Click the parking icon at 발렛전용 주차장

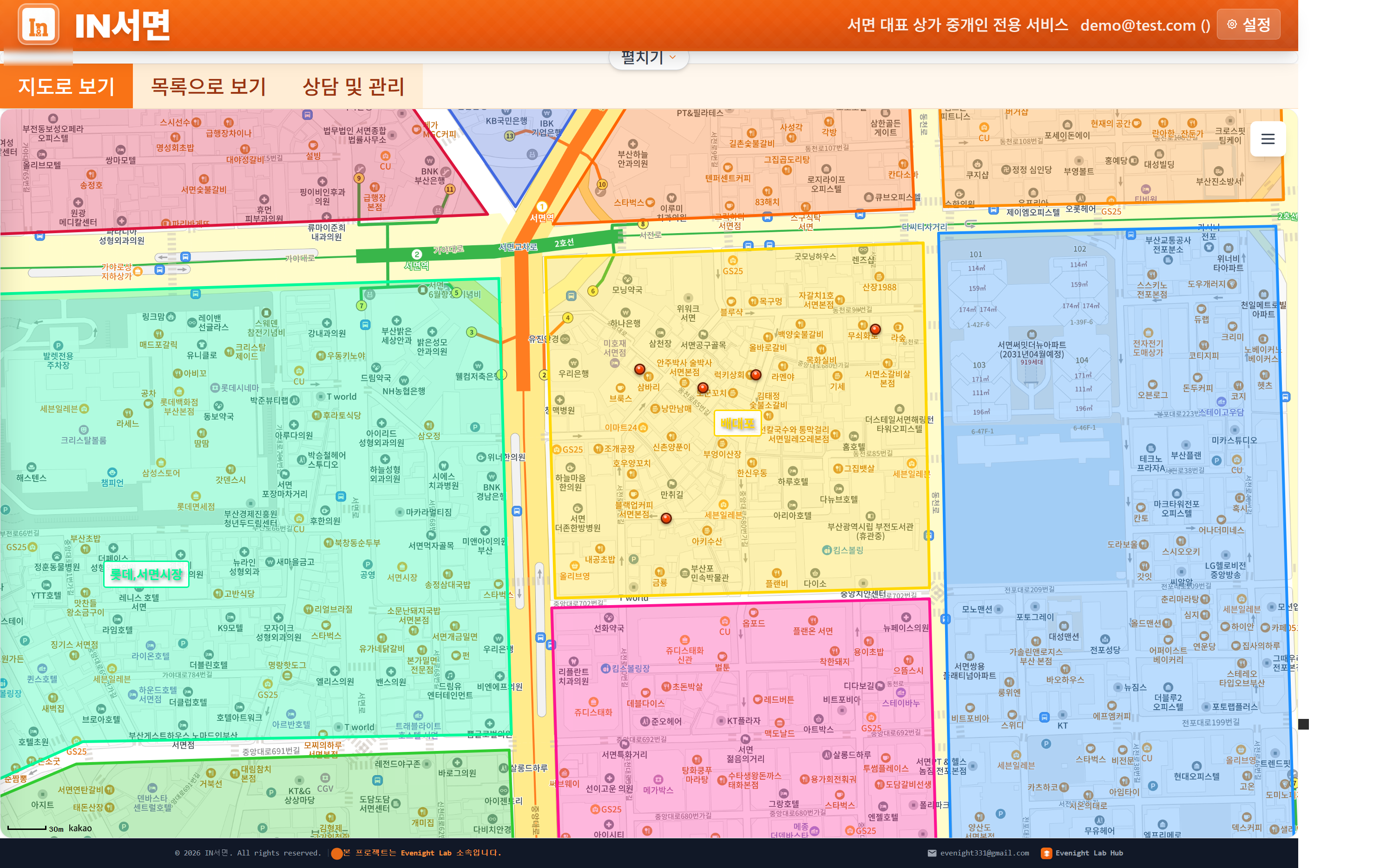click(58, 346)
